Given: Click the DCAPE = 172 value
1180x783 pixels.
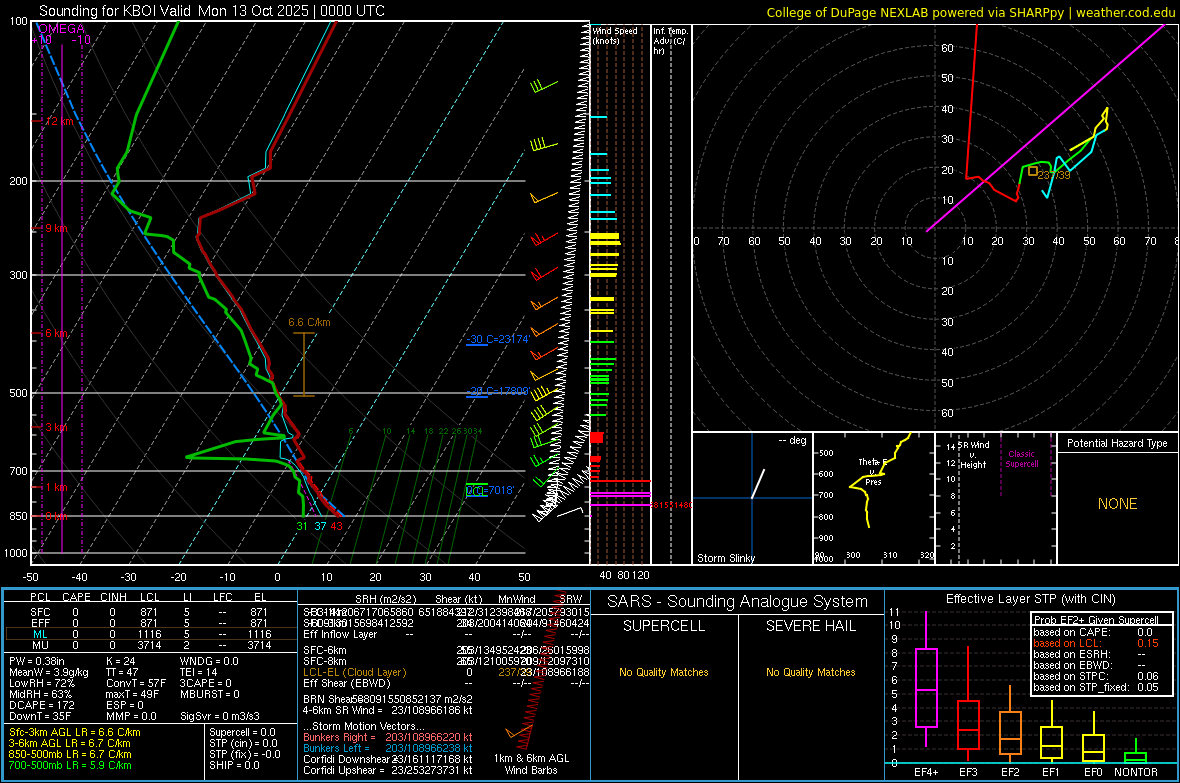Looking at the screenshot, I should (41, 705).
